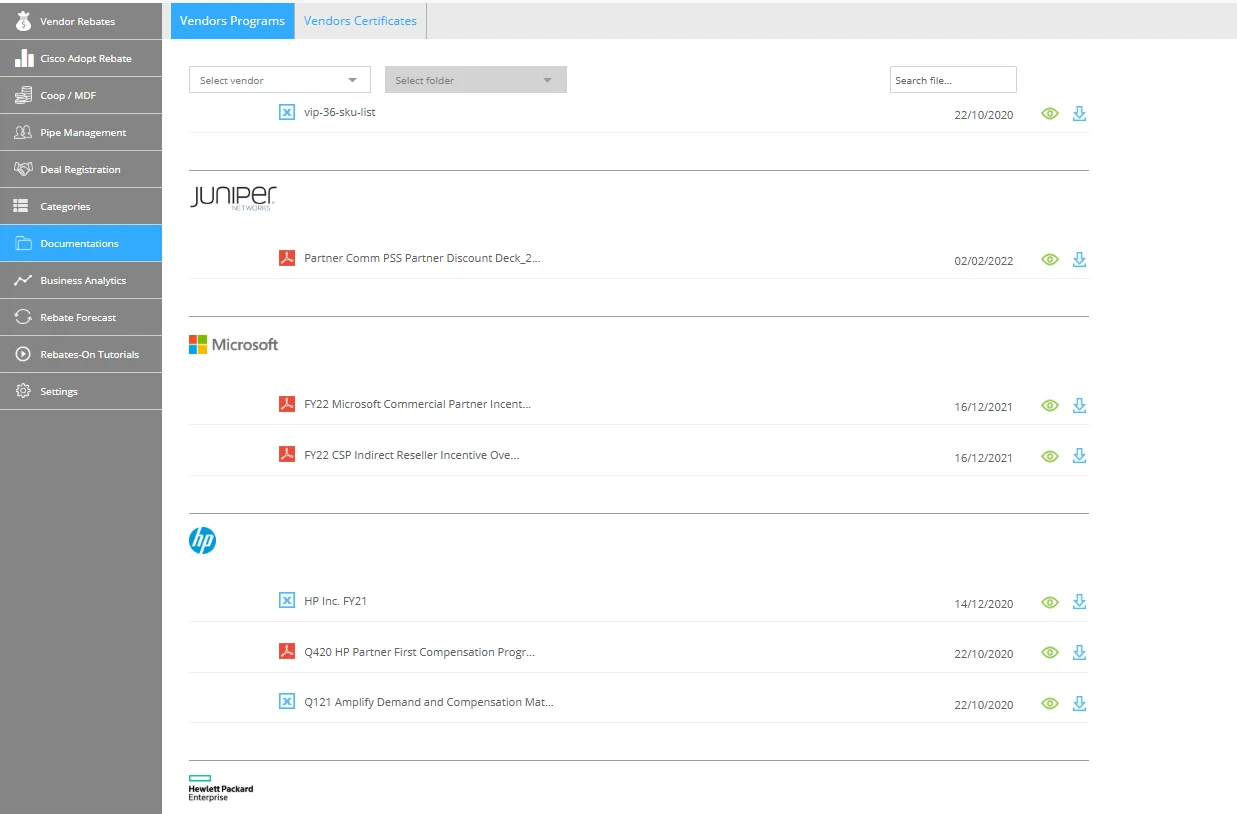The height and width of the screenshot is (814, 1237).
Task: Go to Pipe Management section
Action: (x=81, y=132)
